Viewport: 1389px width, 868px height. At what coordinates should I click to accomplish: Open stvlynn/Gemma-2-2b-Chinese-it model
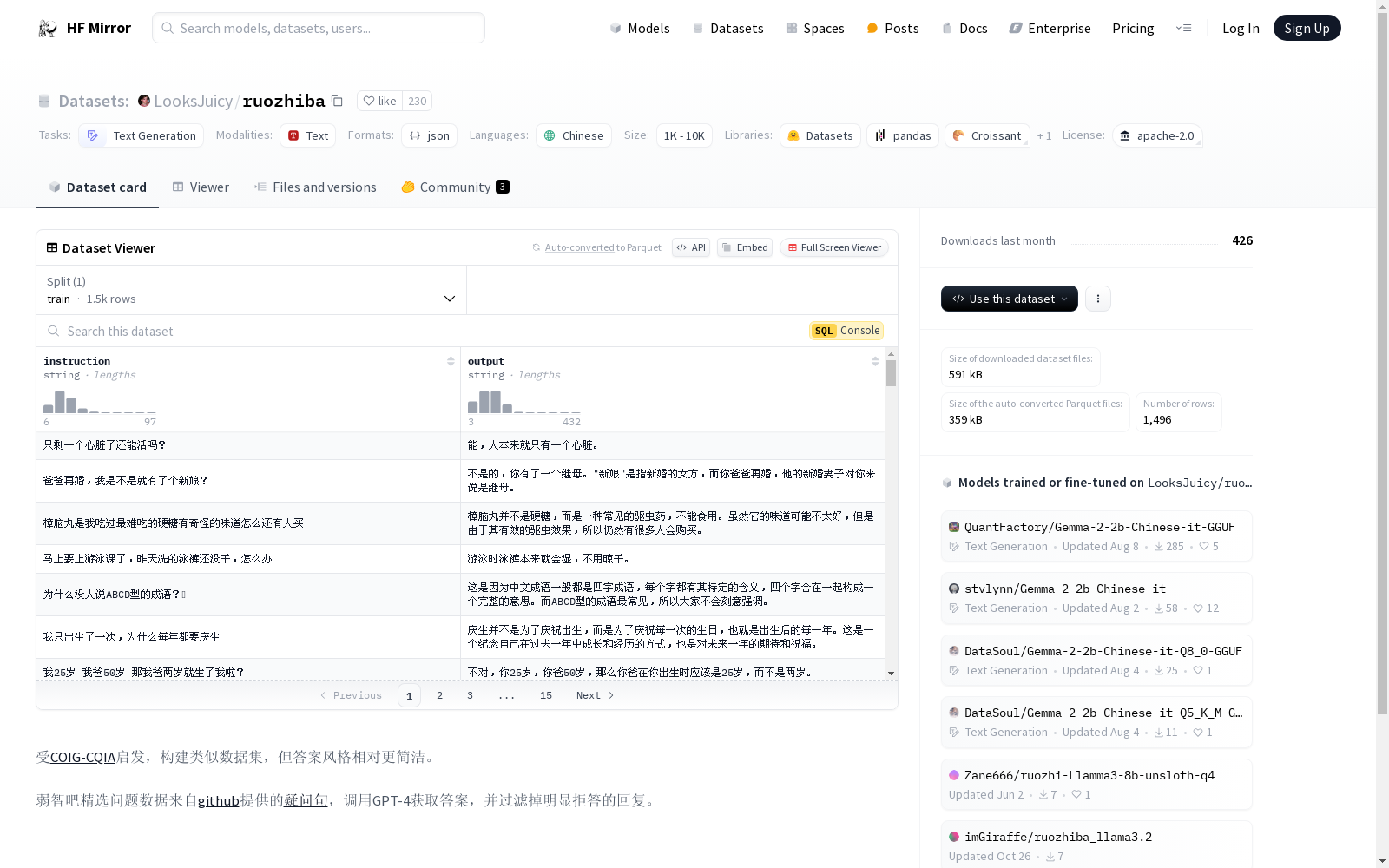tap(1096, 598)
